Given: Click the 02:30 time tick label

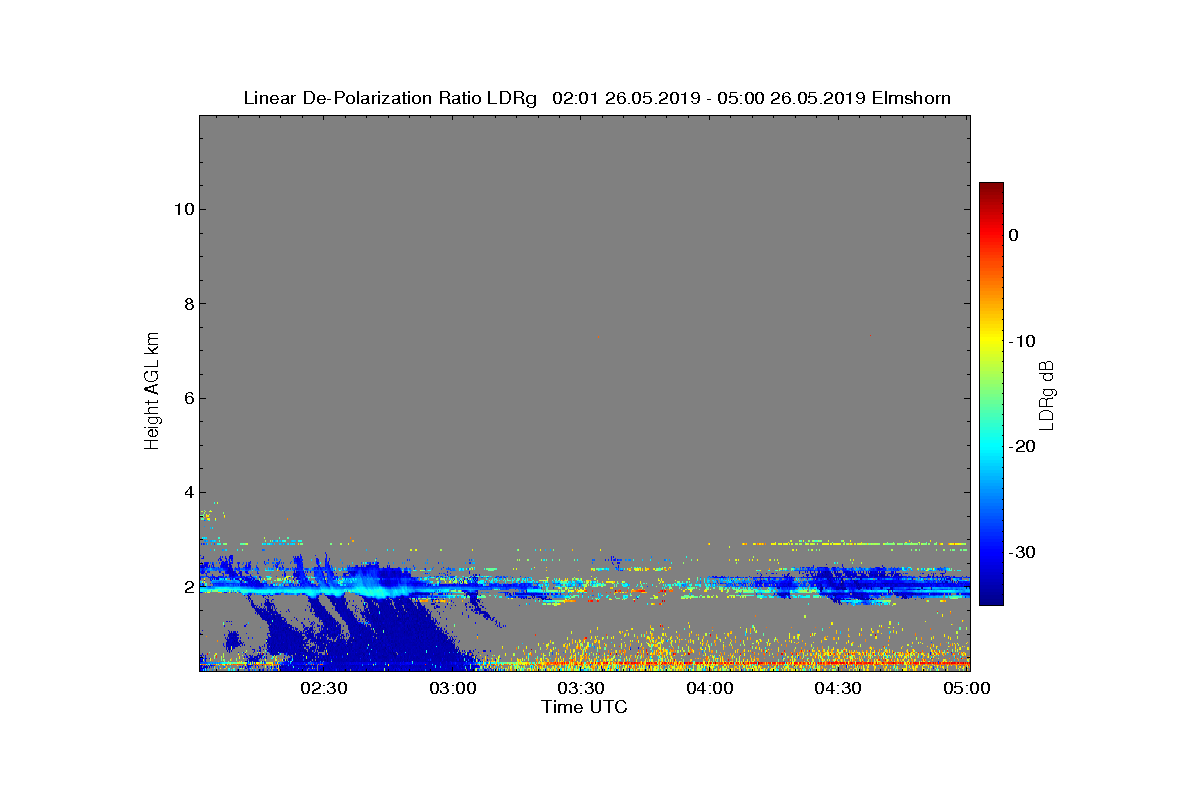Looking at the screenshot, I should (x=324, y=688).
